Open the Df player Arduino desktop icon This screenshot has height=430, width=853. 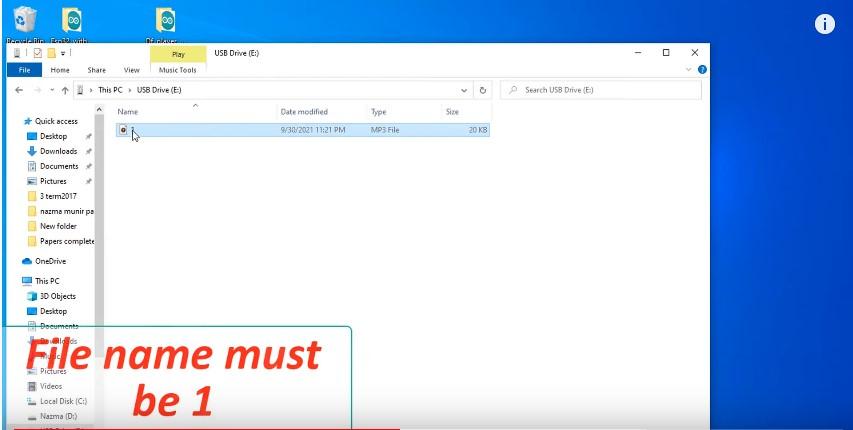[165, 24]
